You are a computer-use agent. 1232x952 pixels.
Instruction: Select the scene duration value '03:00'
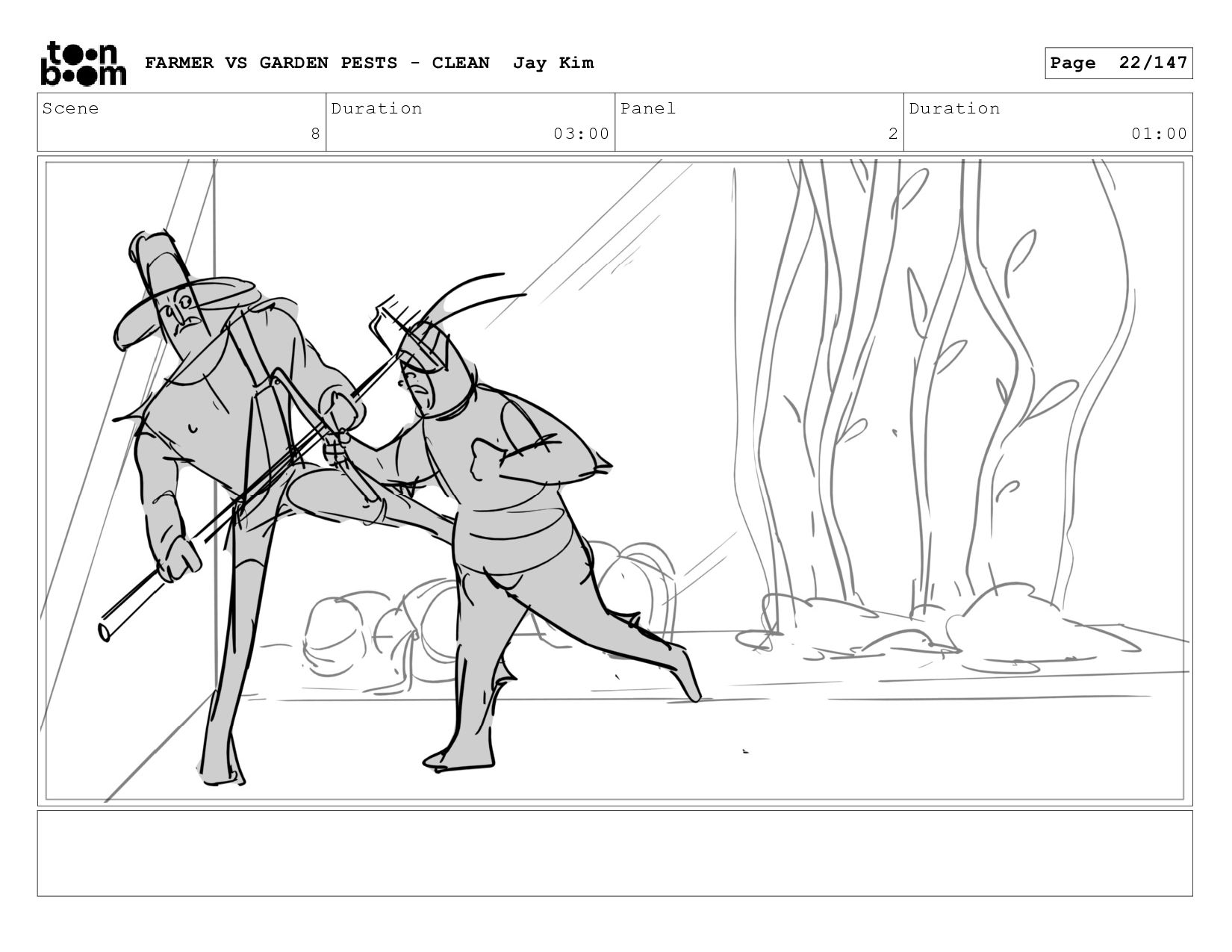(582, 134)
